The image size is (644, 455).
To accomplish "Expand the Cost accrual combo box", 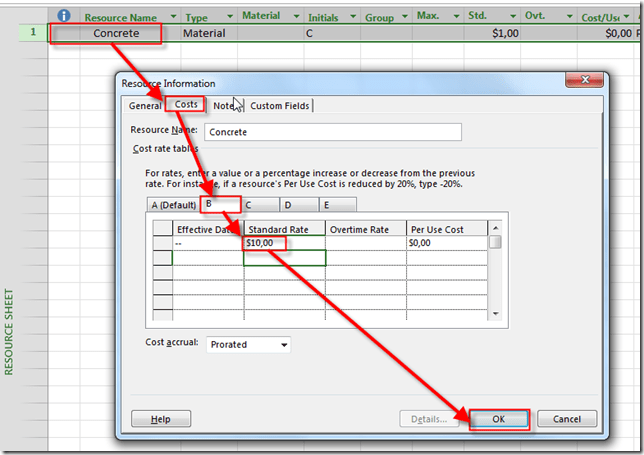I will click(284, 345).
